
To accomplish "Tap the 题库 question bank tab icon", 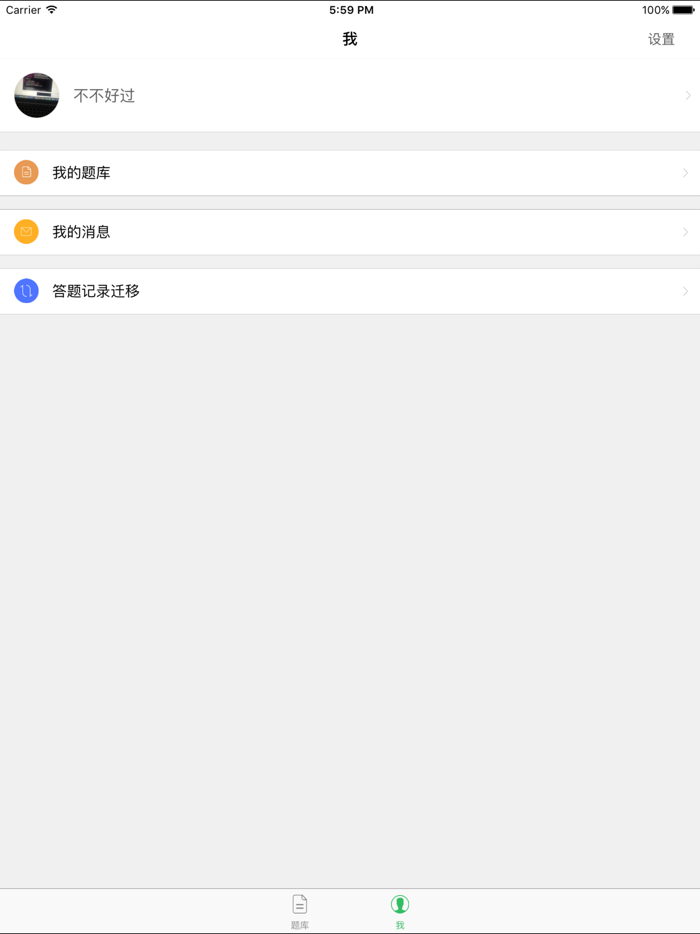I will [x=299, y=903].
